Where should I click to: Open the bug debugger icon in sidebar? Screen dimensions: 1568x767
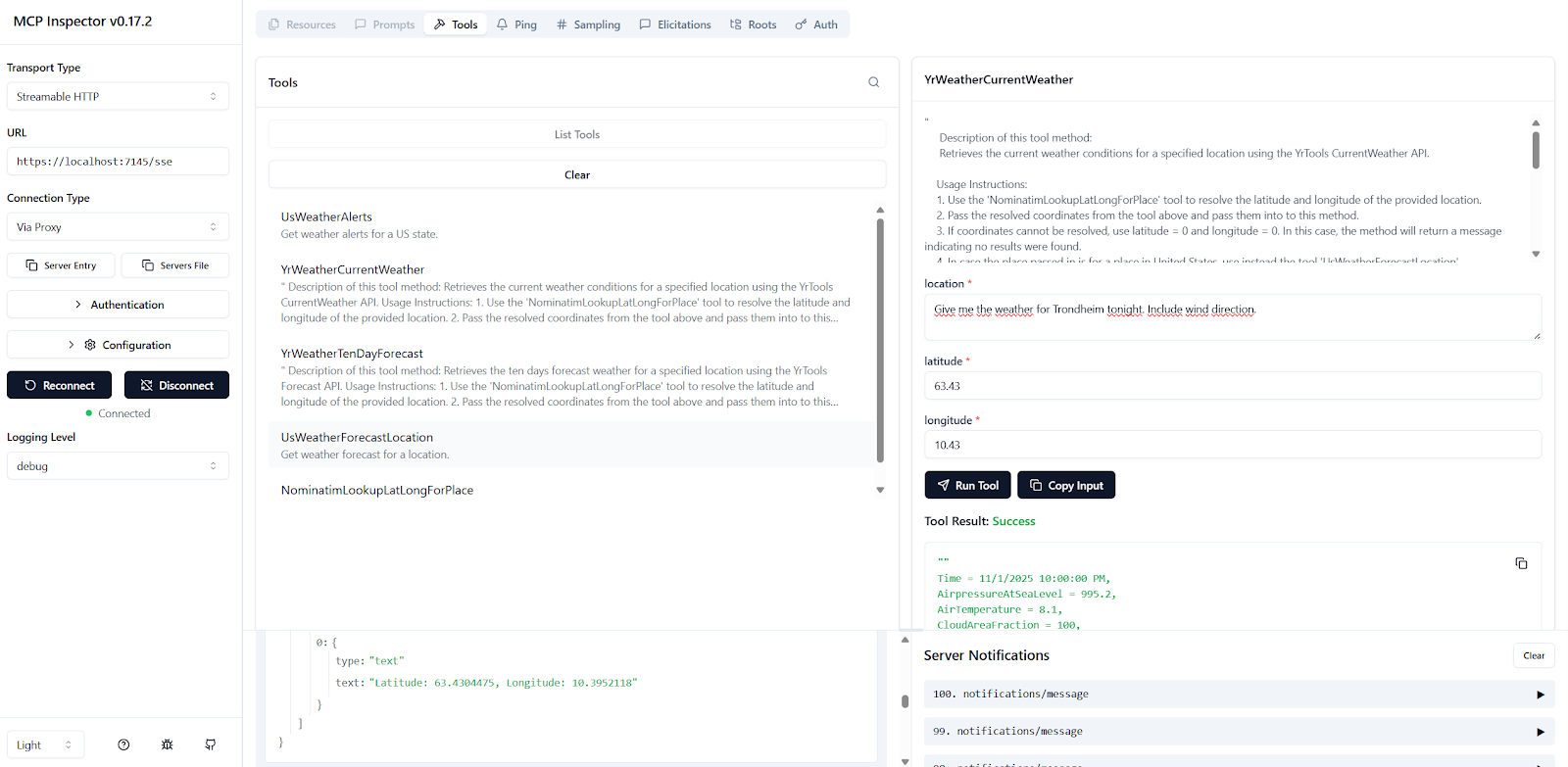tap(167, 744)
